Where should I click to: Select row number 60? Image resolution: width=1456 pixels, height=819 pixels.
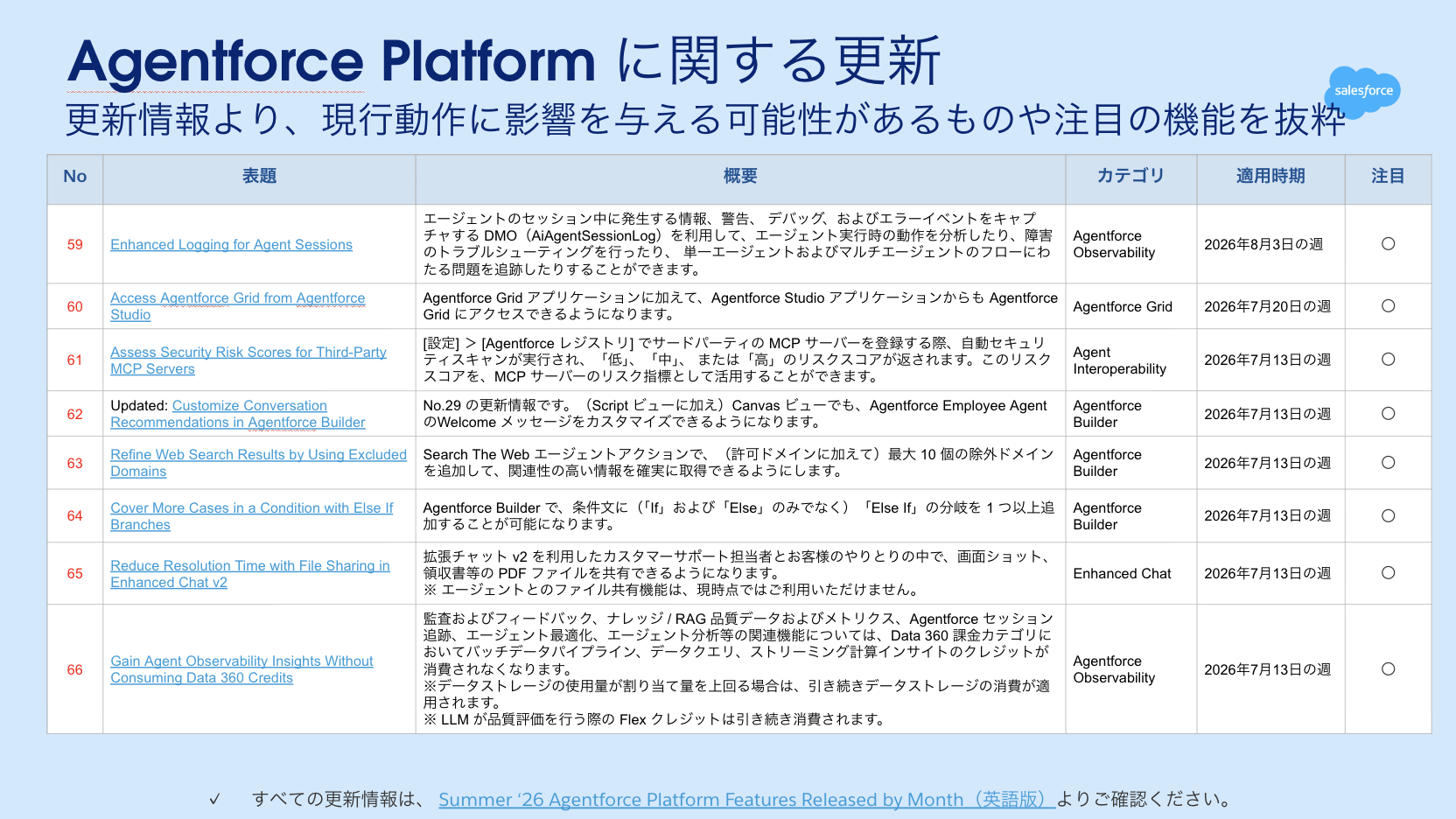pos(75,307)
